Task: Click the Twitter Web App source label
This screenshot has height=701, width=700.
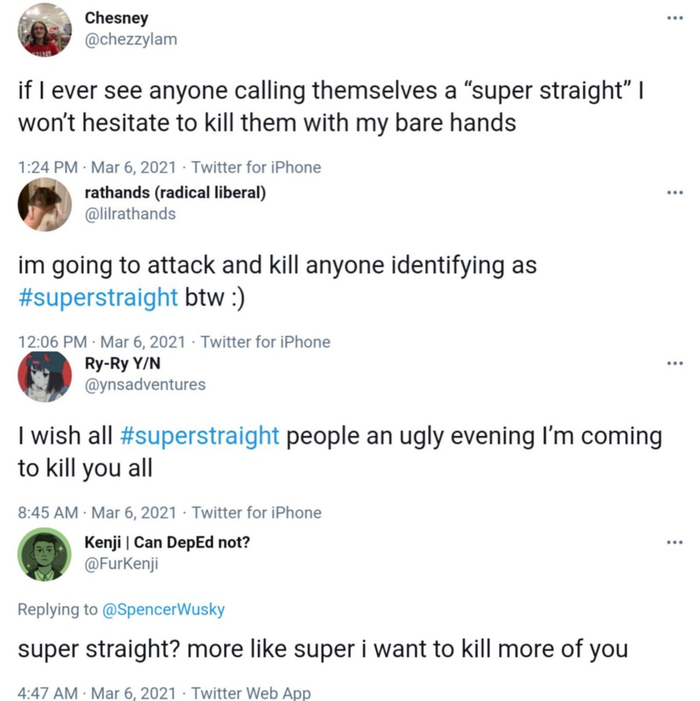Action: click(251, 693)
